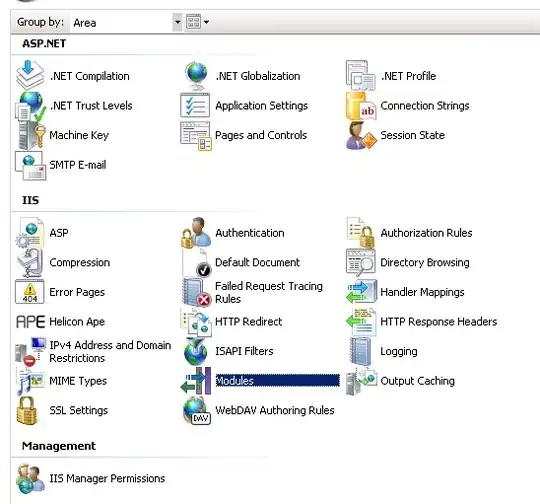540x504 pixels.
Task: Open the Handler Mappings icon
Action: (361, 292)
